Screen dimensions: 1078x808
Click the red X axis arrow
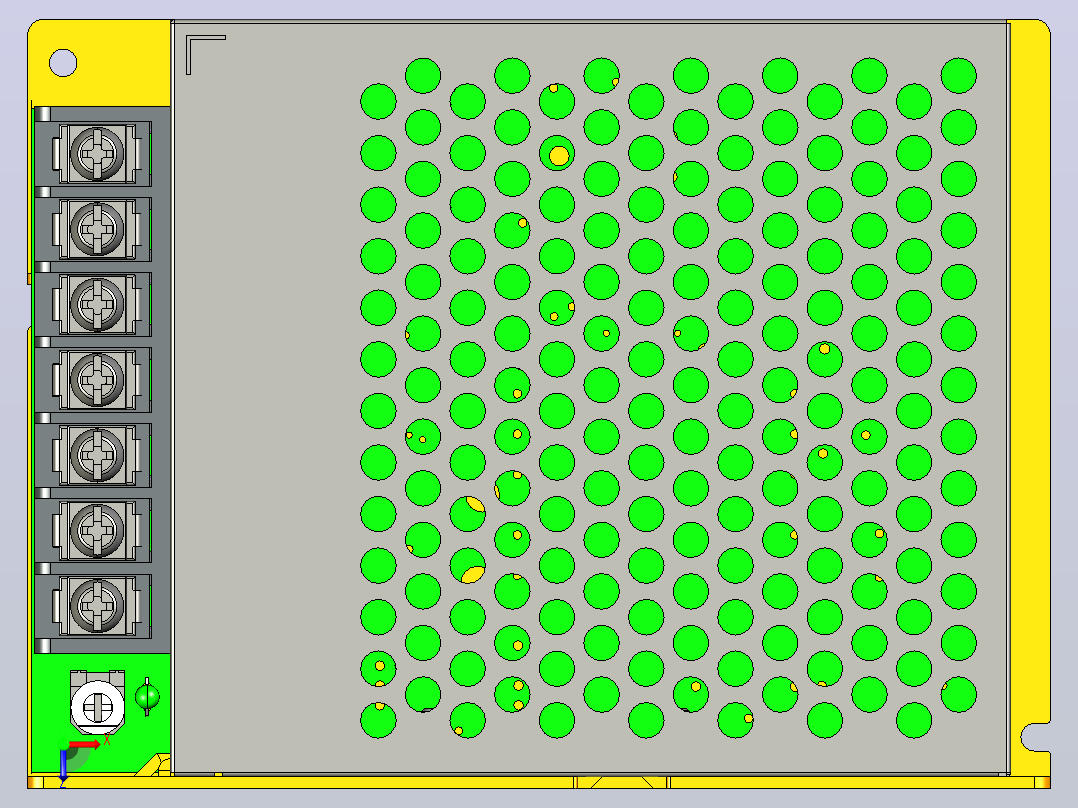[85, 745]
